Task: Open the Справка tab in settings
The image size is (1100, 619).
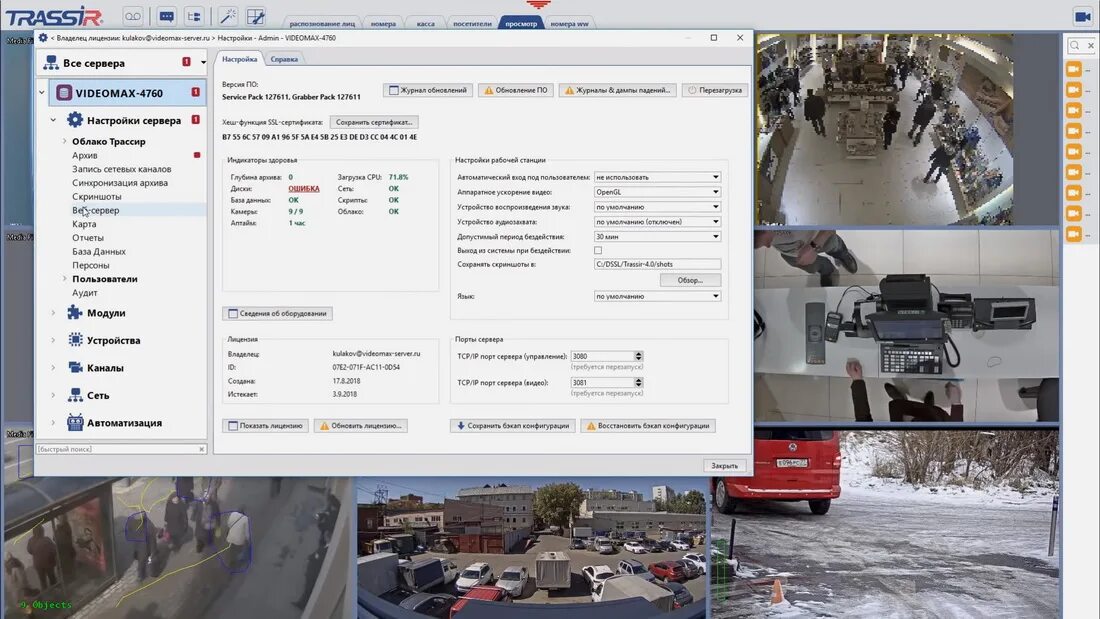Action: click(x=284, y=60)
